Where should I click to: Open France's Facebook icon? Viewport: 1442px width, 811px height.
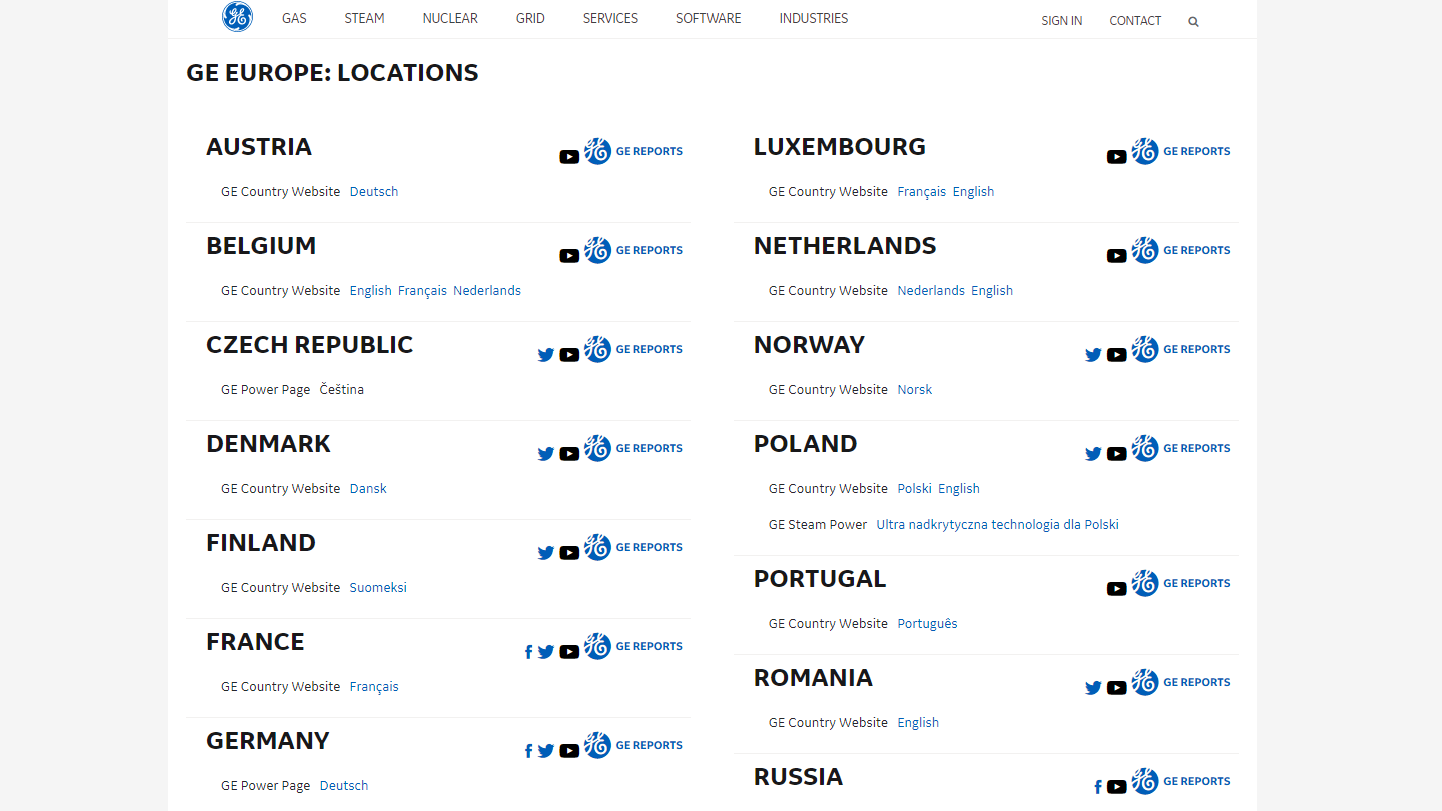coord(528,652)
